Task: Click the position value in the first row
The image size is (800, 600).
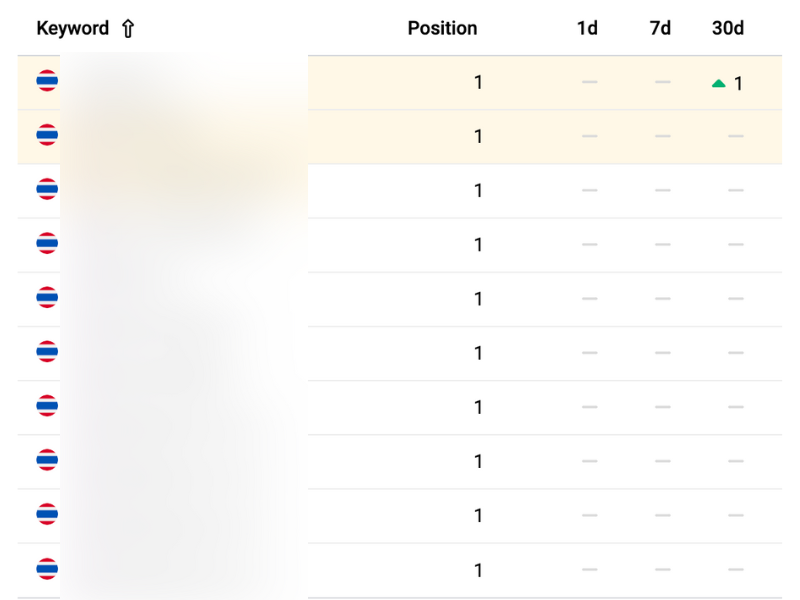Action: click(478, 83)
